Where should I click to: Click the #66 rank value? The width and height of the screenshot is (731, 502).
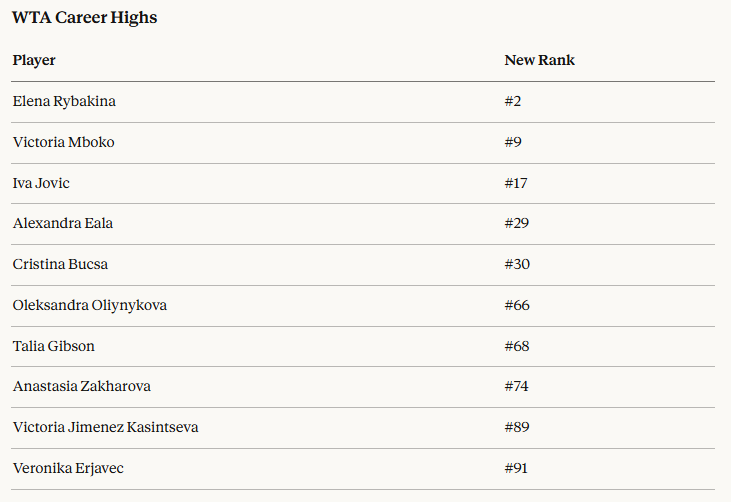coord(517,305)
